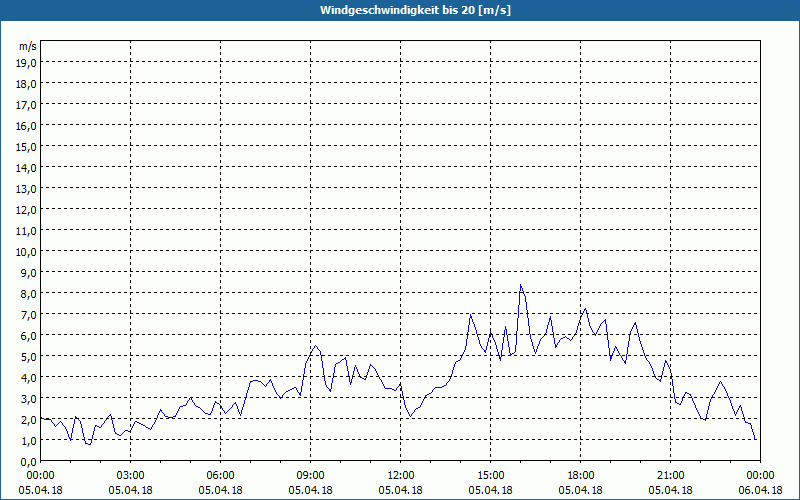Pick the '3,0' y-axis tick label
Image resolution: width=800 pixels, height=500 pixels.
(x=28, y=399)
